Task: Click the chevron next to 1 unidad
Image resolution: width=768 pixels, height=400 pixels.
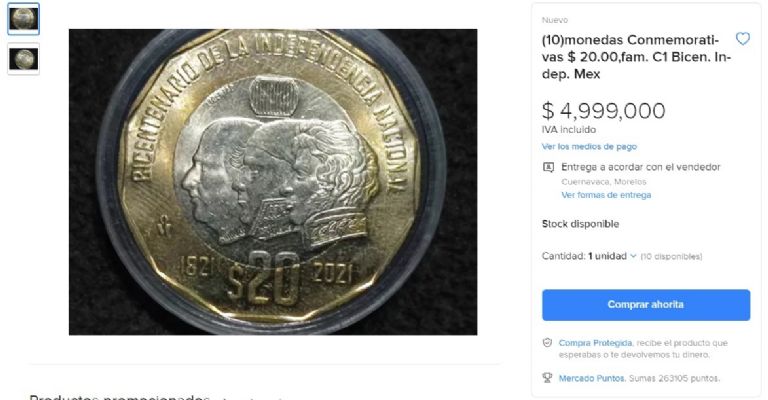Action: click(x=633, y=256)
